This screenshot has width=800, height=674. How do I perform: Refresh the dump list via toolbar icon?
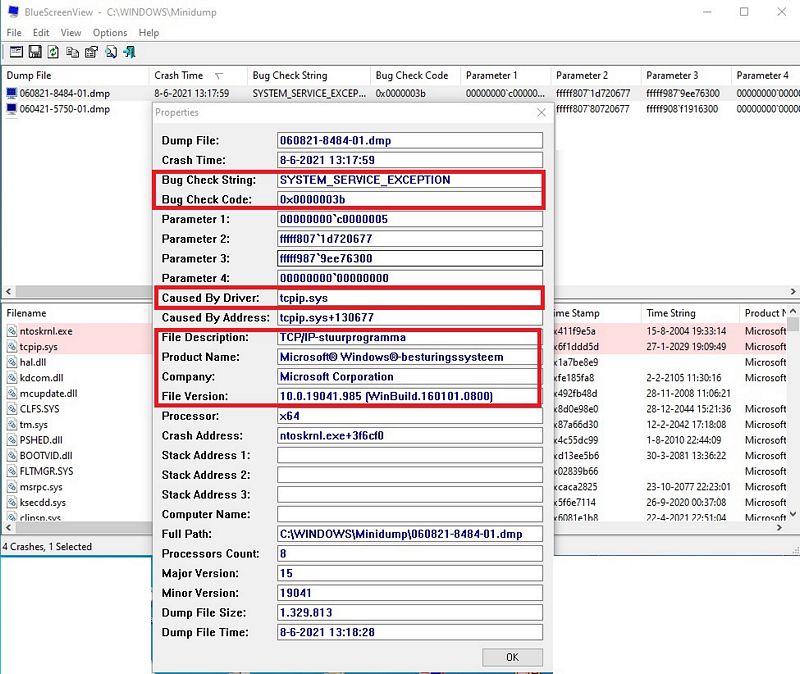point(53,52)
